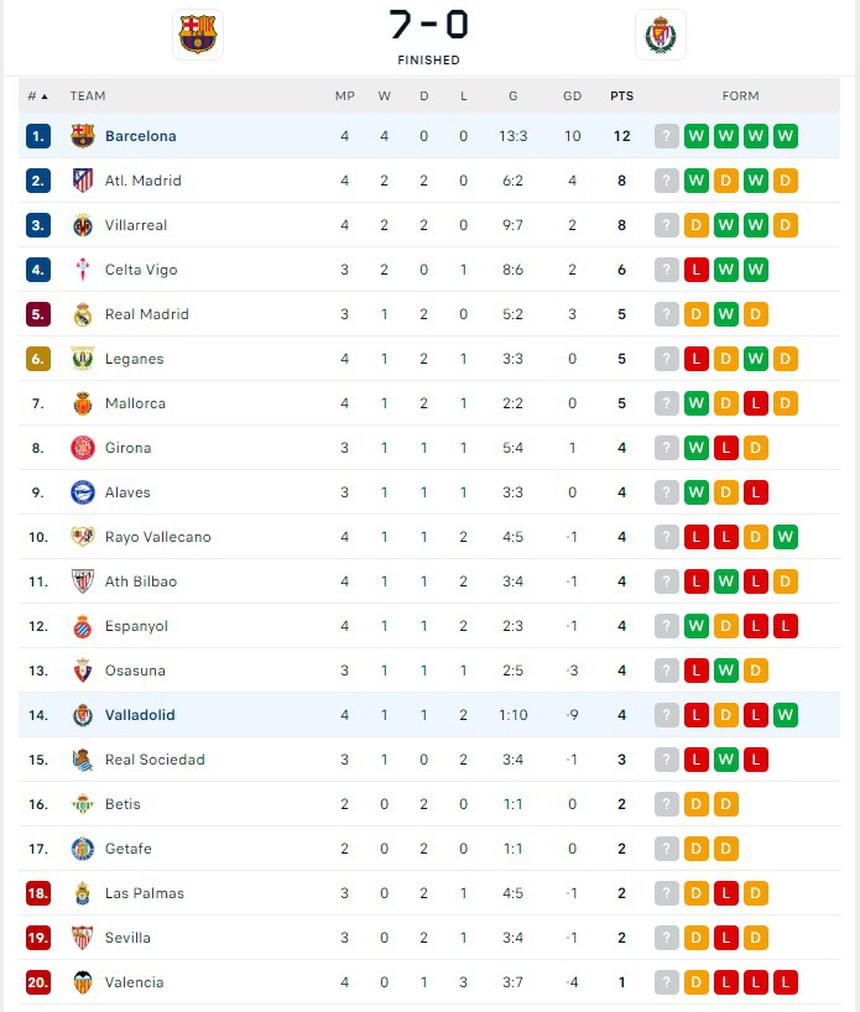Click the Sevilla club logo
This screenshot has height=1012, width=860.
tap(83, 938)
